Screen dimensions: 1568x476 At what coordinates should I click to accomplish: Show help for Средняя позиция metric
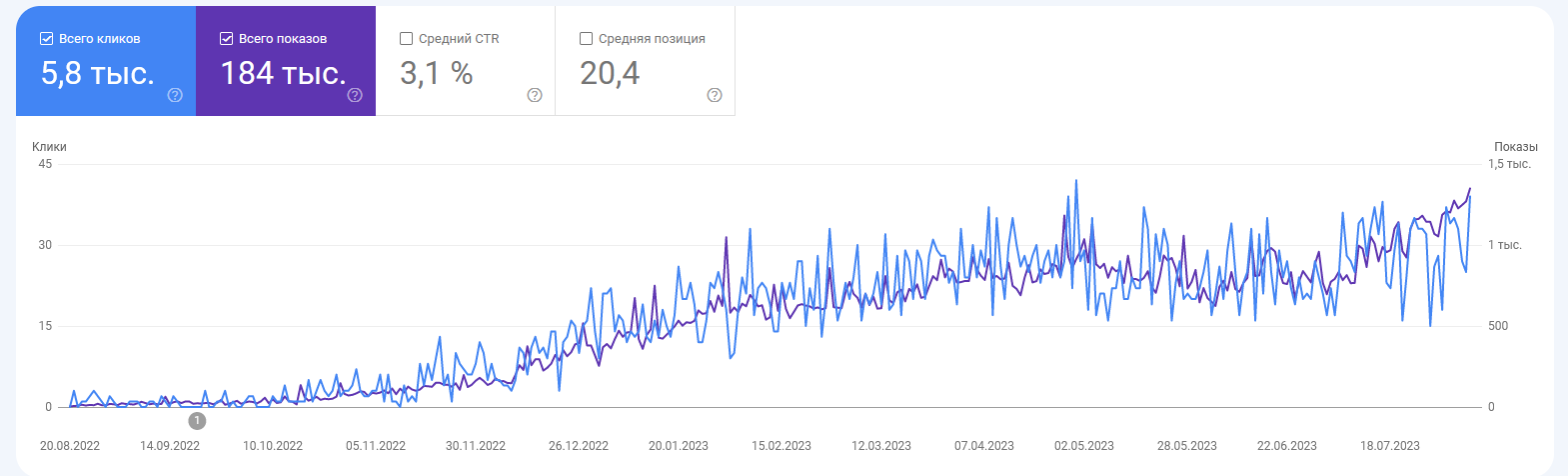[x=715, y=95]
